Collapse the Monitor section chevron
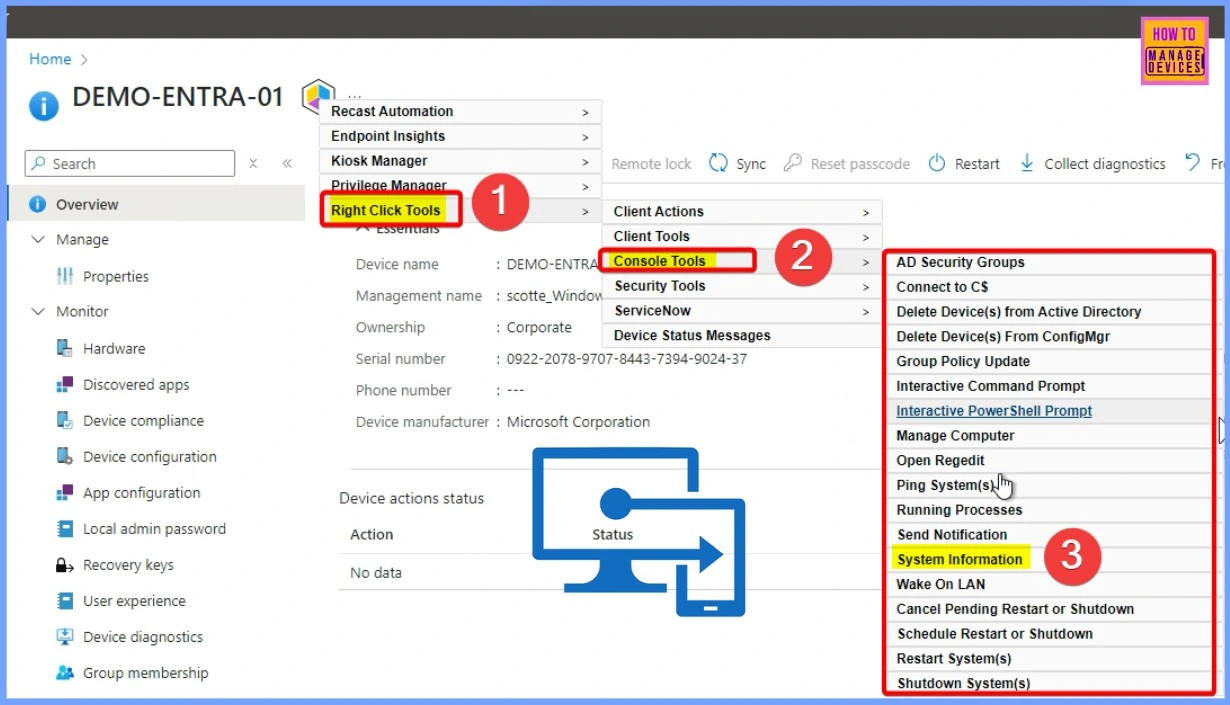This screenshot has width=1230, height=705. (x=38, y=312)
